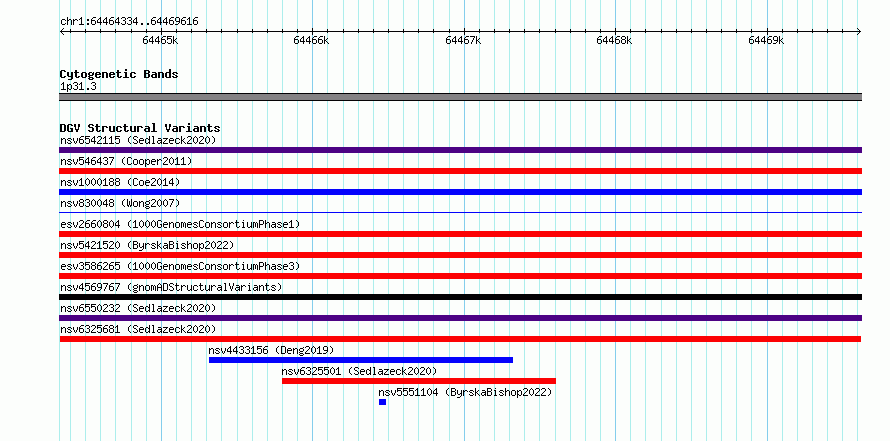Click the 64468k ruler tick label
The width and height of the screenshot is (890, 441).
click(614, 40)
